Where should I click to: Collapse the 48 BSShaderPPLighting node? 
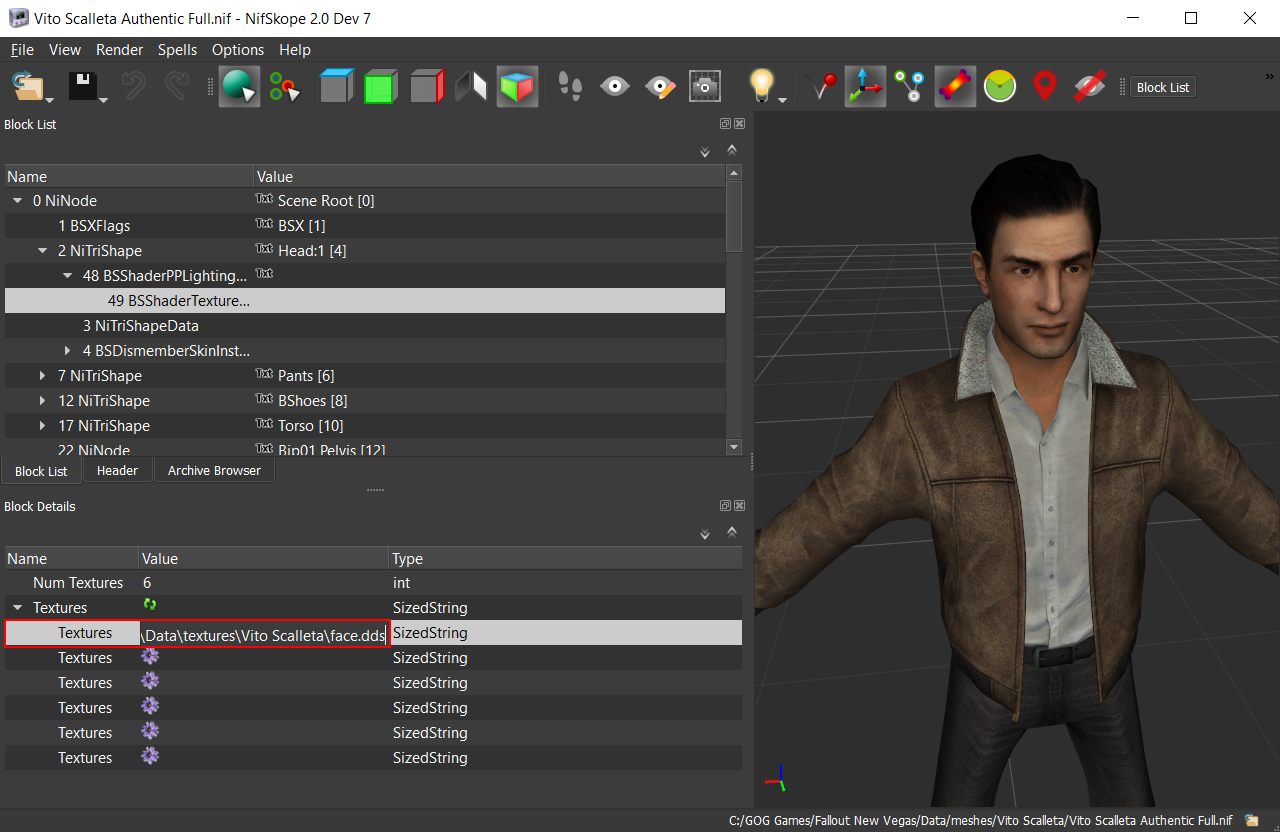[x=67, y=276]
